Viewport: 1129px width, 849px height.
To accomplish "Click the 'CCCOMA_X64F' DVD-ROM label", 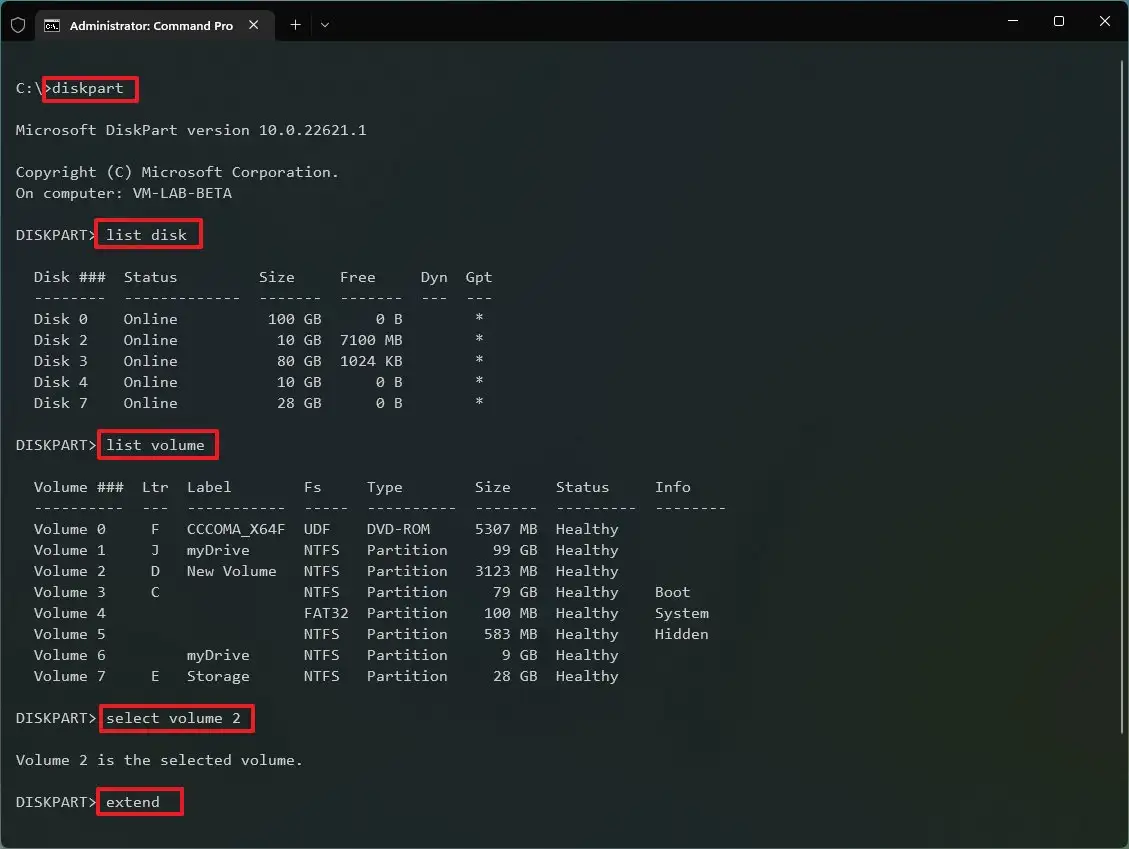I will (x=235, y=529).
